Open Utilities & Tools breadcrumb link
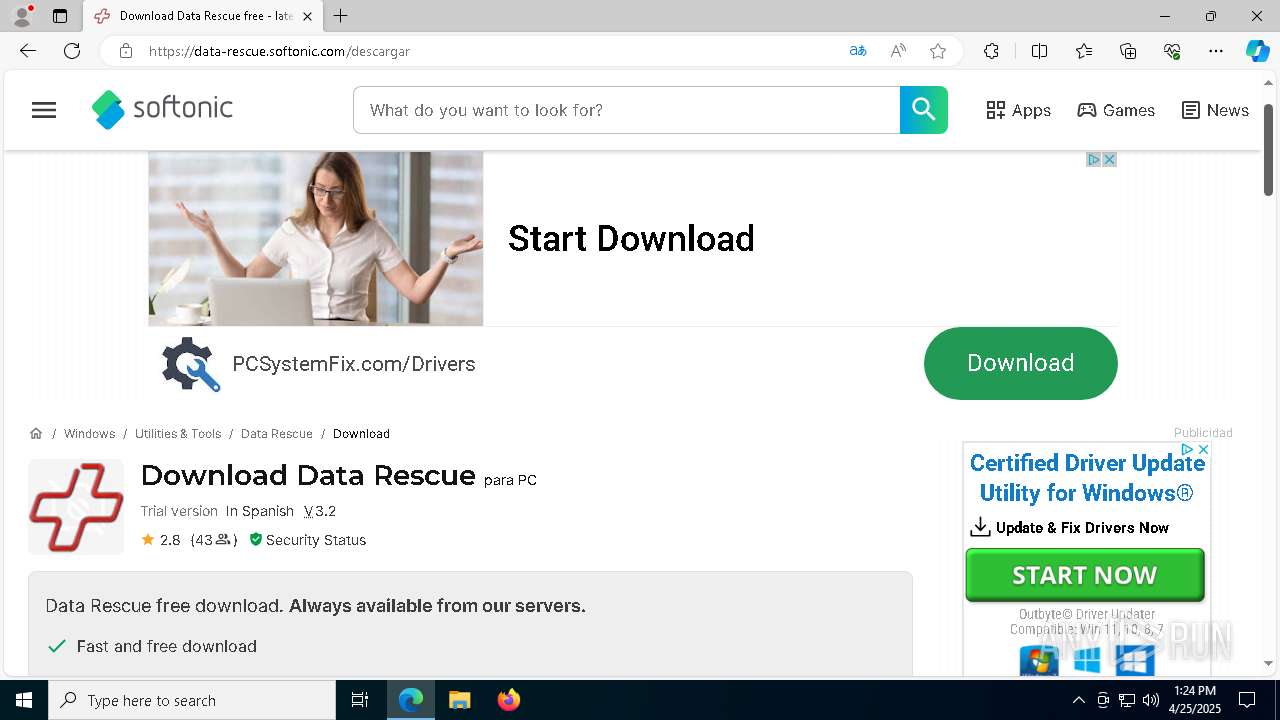Screen dimensions: 1280x720 point(178,434)
